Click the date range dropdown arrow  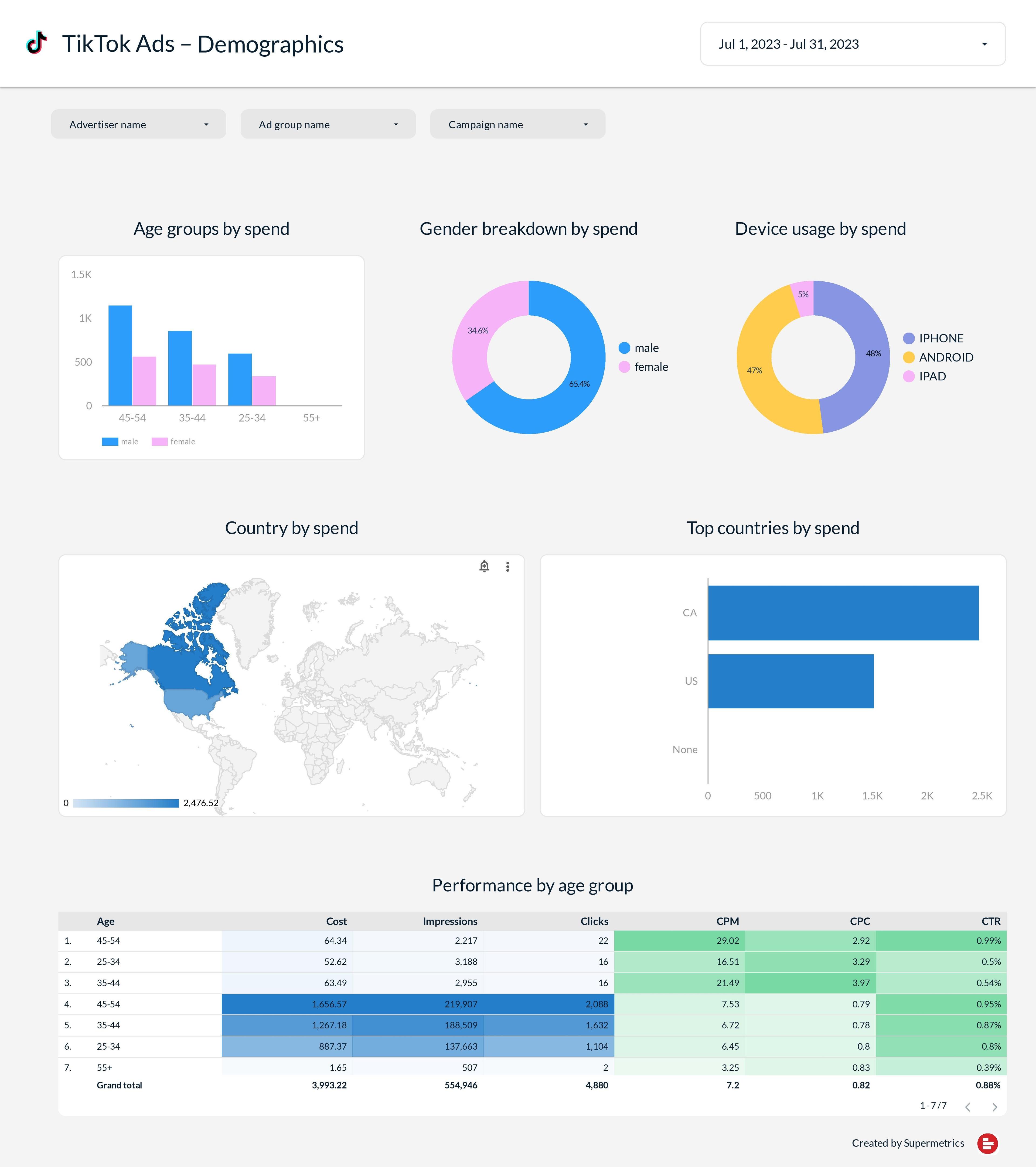pos(984,45)
